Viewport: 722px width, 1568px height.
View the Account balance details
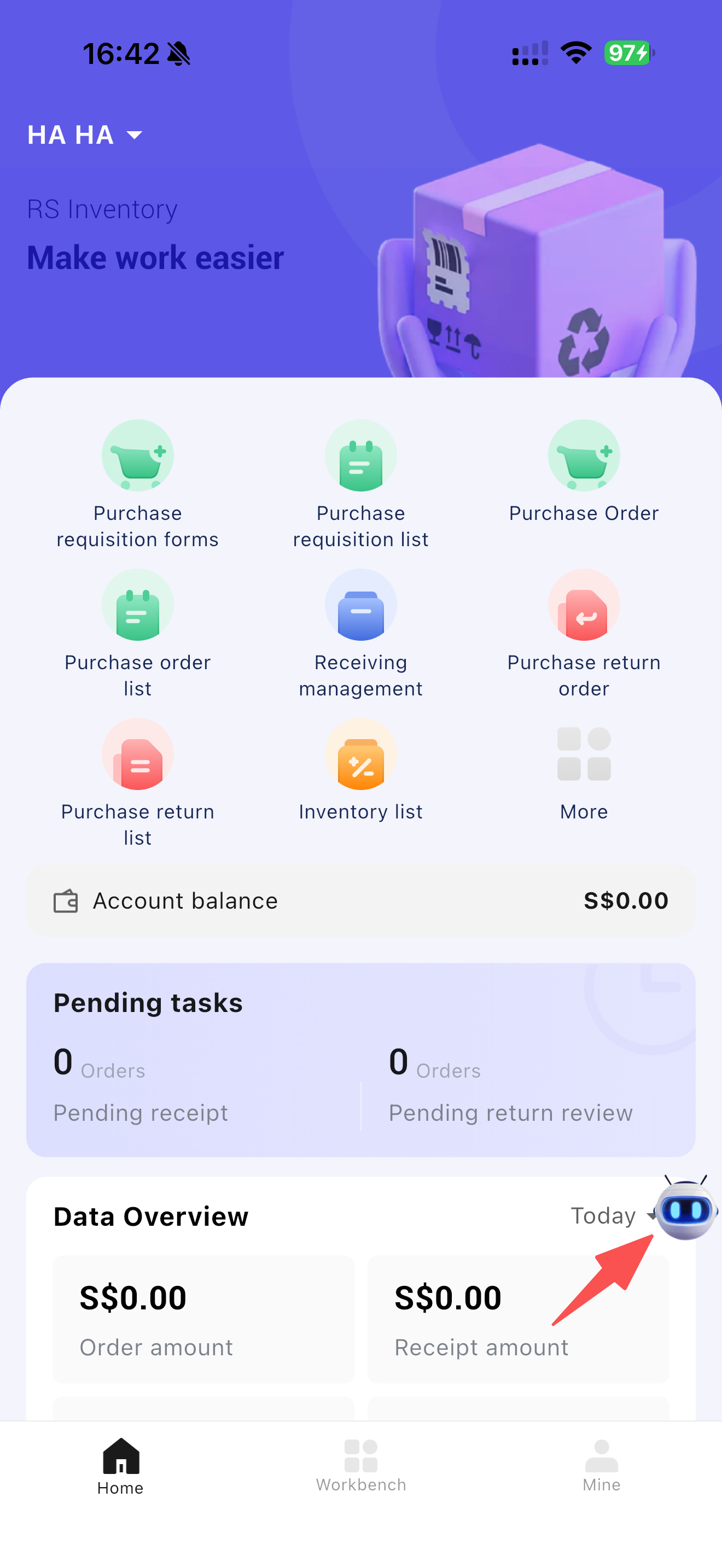pos(360,901)
